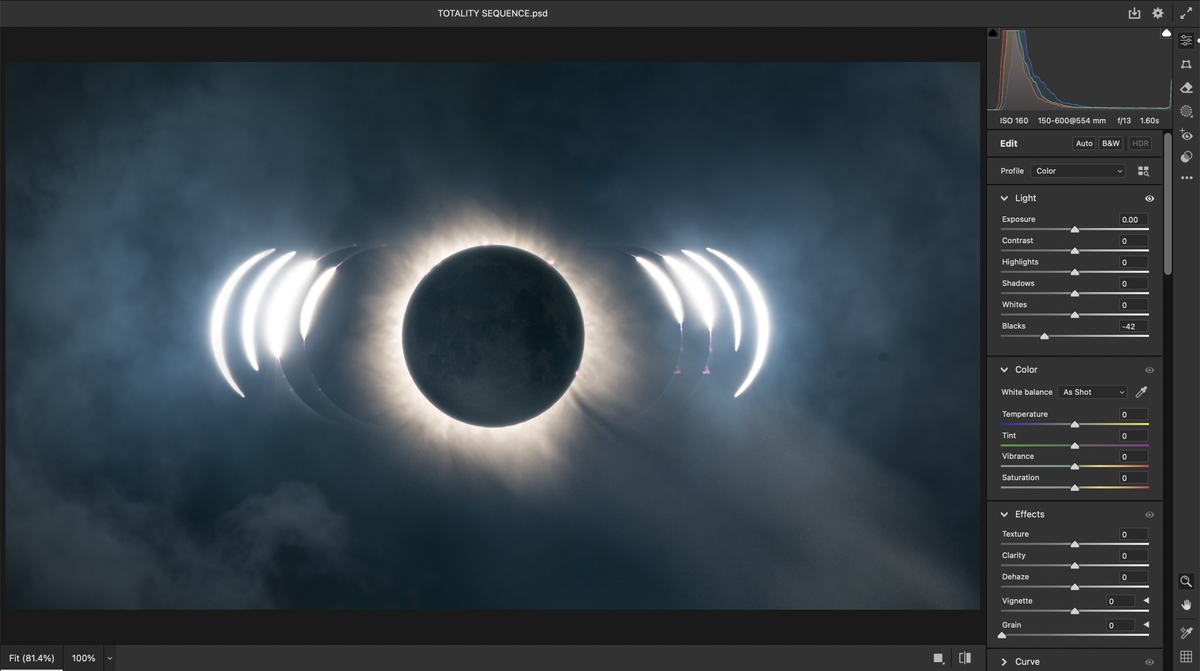Click the Temperature color slider handle

(1075, 425)
